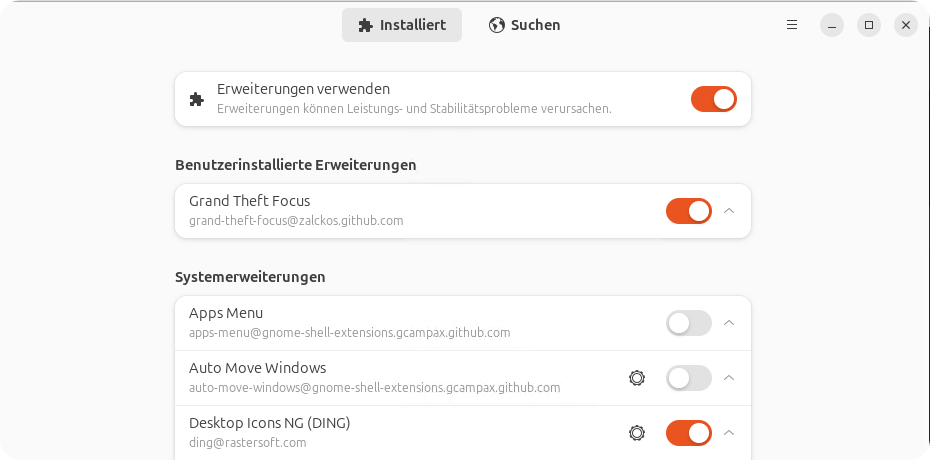The image size is (930, 460).
Task: Open the hamburger main menu
Action: click(x=792, y=25)
